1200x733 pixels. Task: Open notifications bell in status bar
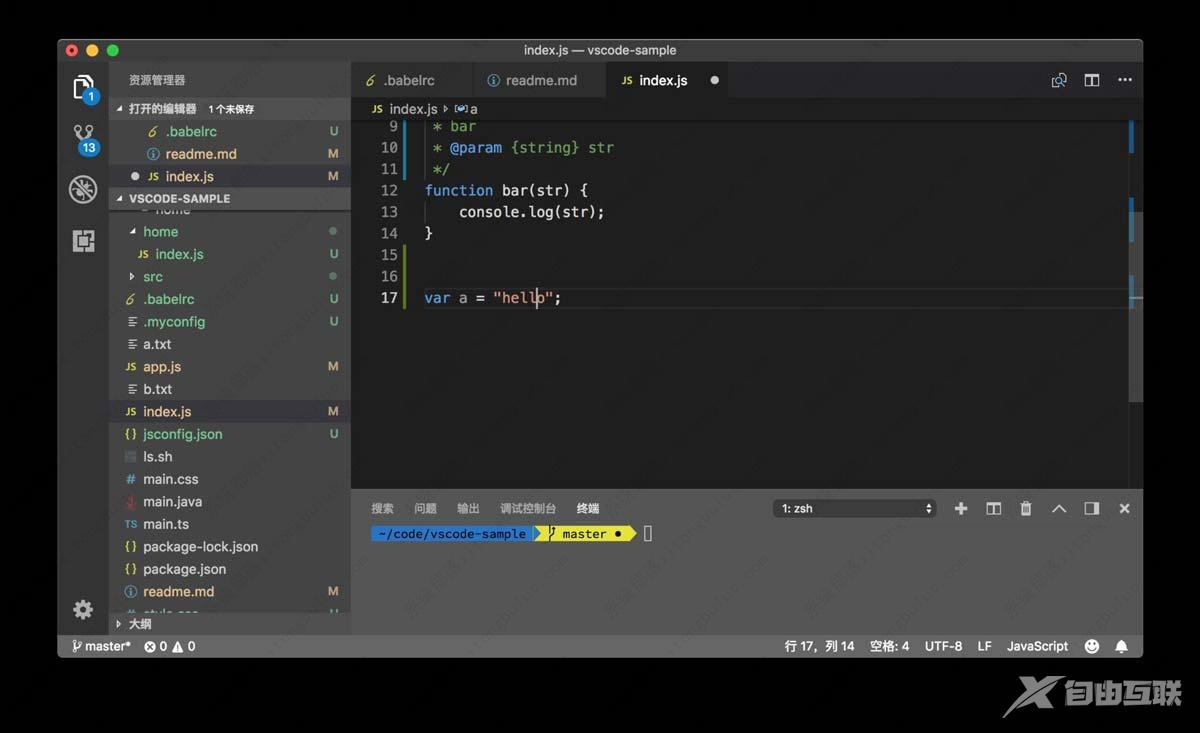click(1121, 646)
